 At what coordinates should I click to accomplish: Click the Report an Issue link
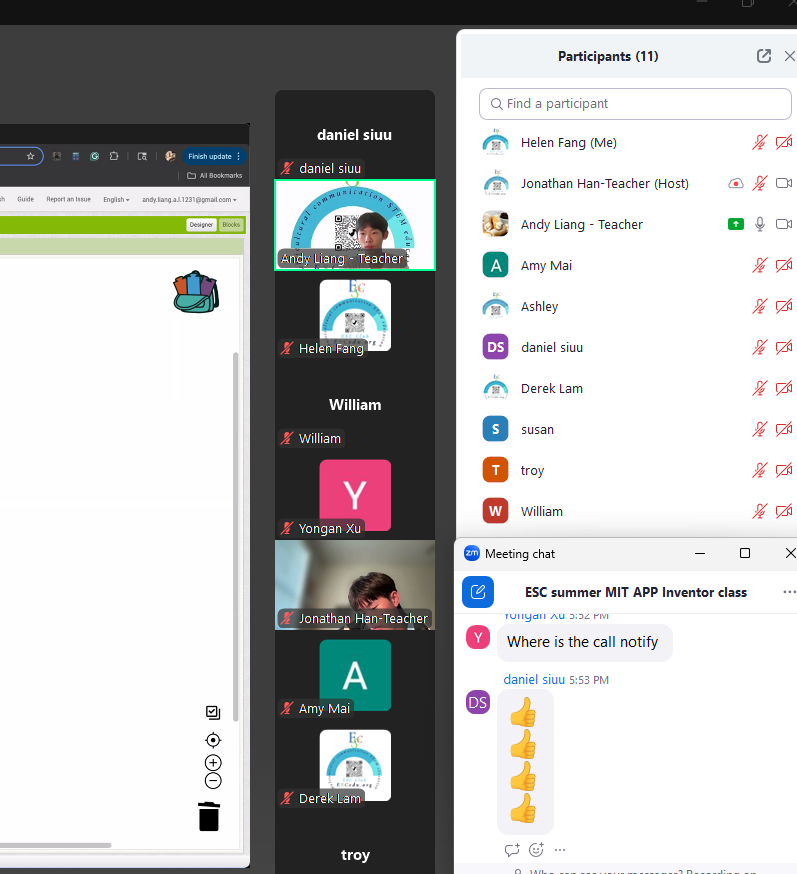point(68,199)
